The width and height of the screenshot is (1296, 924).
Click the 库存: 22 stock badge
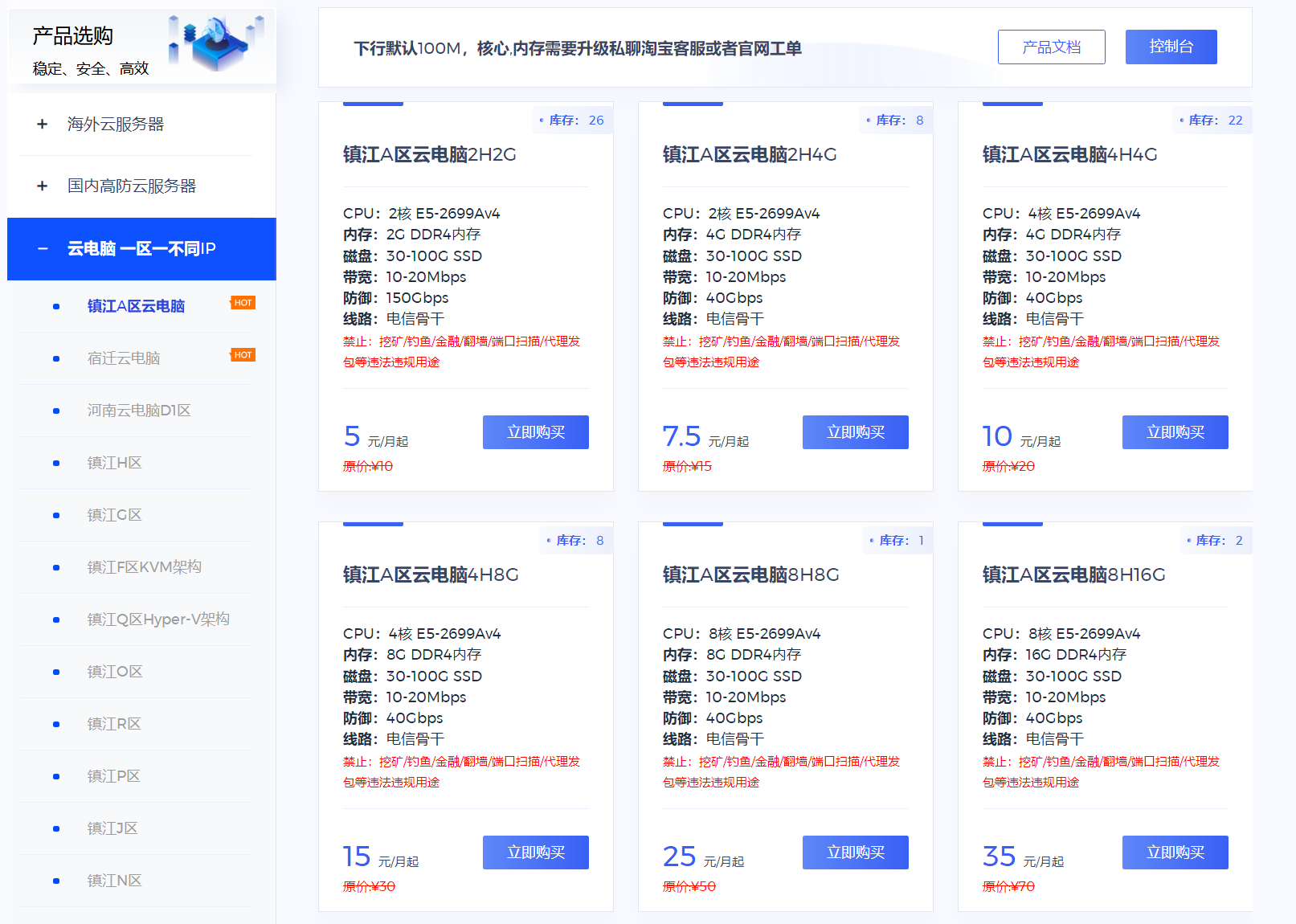point(1212,121)
